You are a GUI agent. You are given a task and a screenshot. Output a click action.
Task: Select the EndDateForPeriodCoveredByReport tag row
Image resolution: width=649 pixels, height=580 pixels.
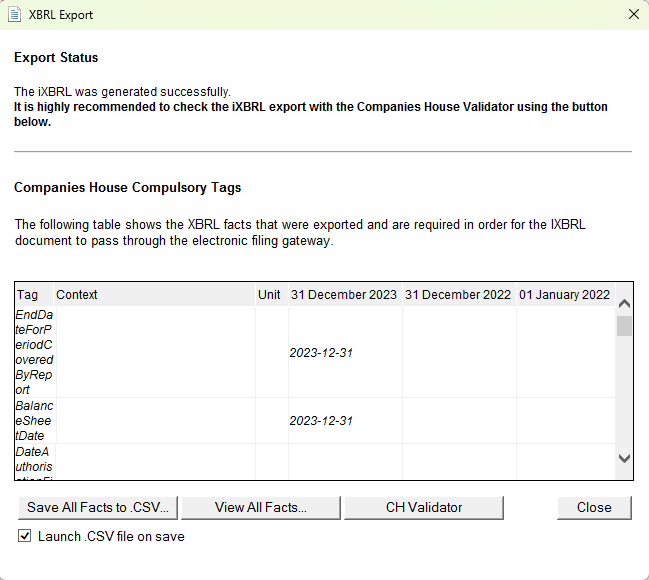(x=315, y=352)
